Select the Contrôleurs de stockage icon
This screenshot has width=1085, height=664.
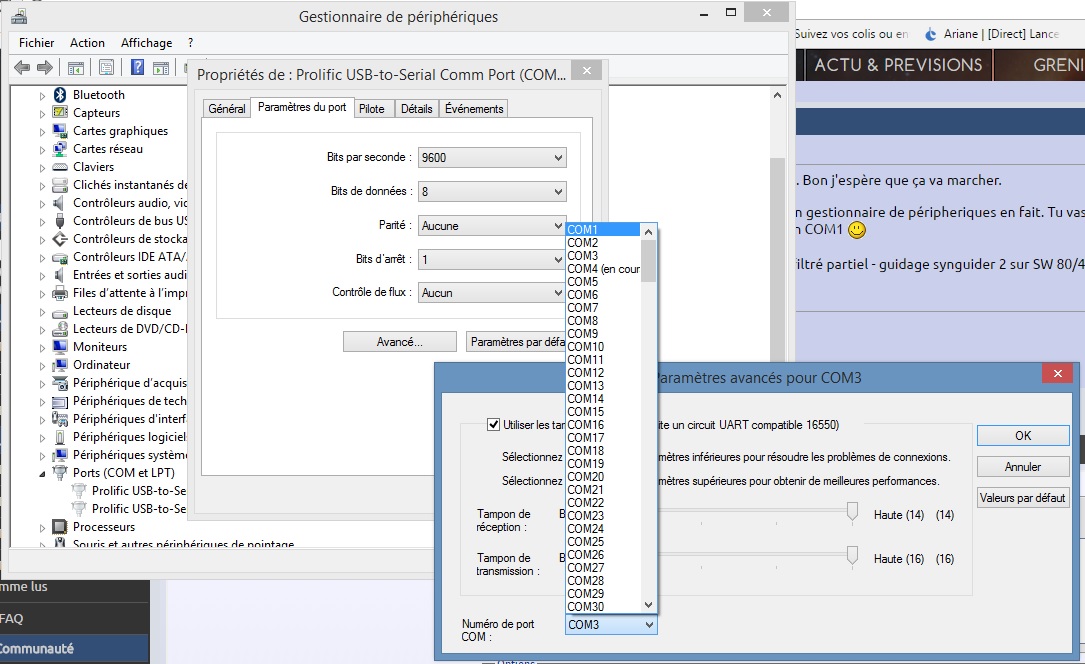[60, 239]
